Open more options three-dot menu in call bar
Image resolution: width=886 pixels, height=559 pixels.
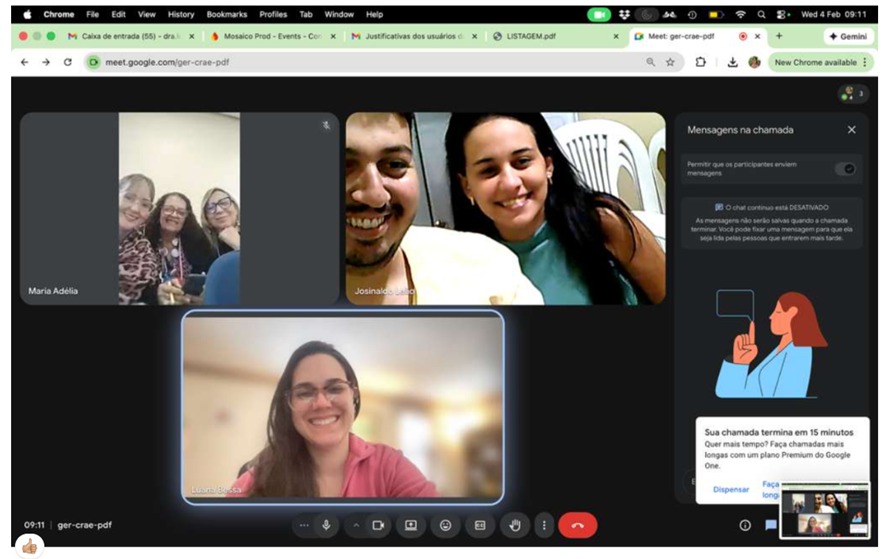[x=544, y=525]
